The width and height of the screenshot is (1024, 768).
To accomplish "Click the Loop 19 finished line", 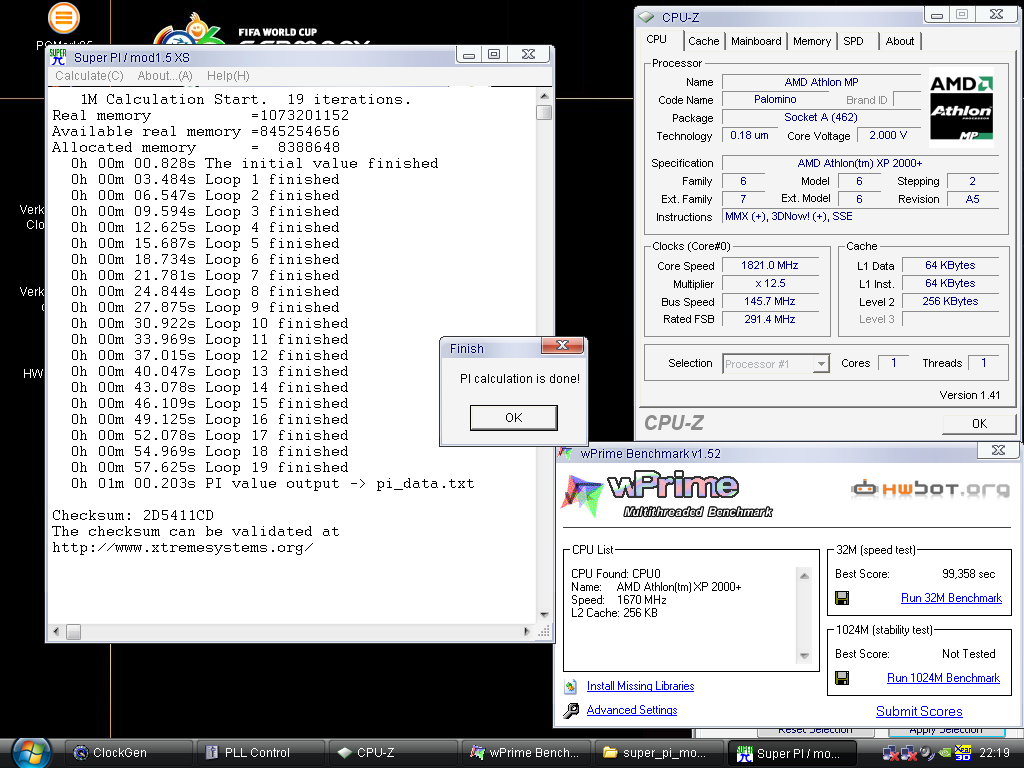I will (210, 468).
